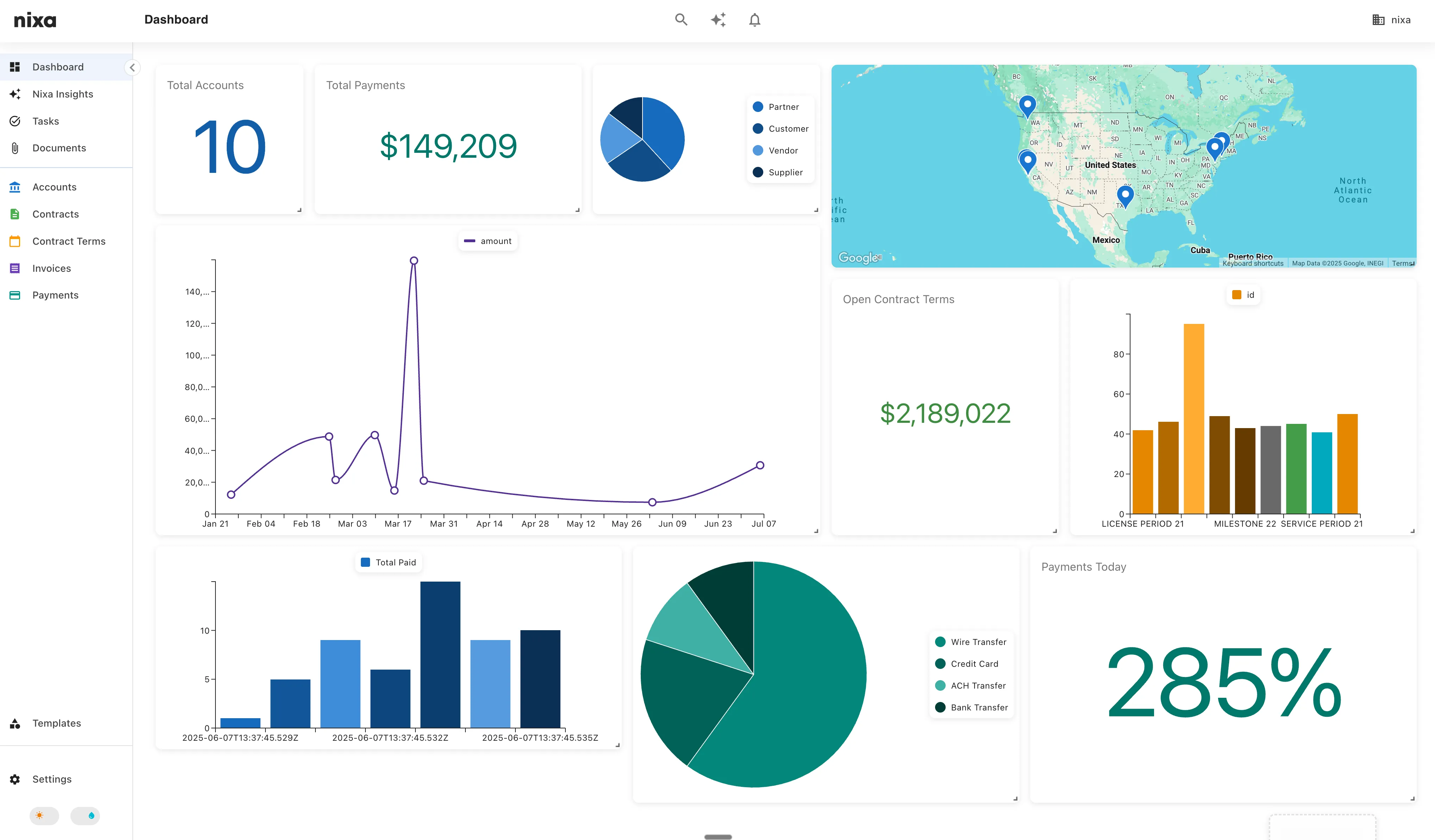Toggle the light theme sun switch
Viewport: 1435px width, 840px height.
[44, 815]
